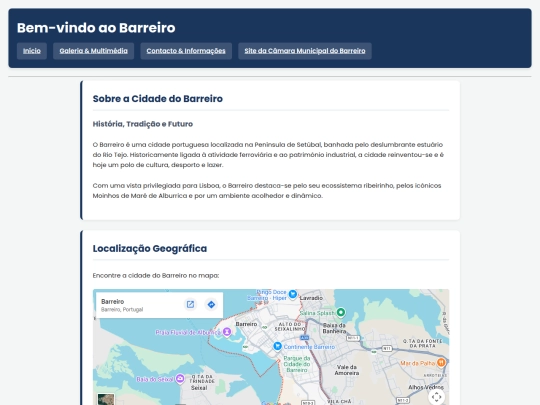
Task: Select Praia Fluvial de Alburrica marker
Action: coord(227,332)
